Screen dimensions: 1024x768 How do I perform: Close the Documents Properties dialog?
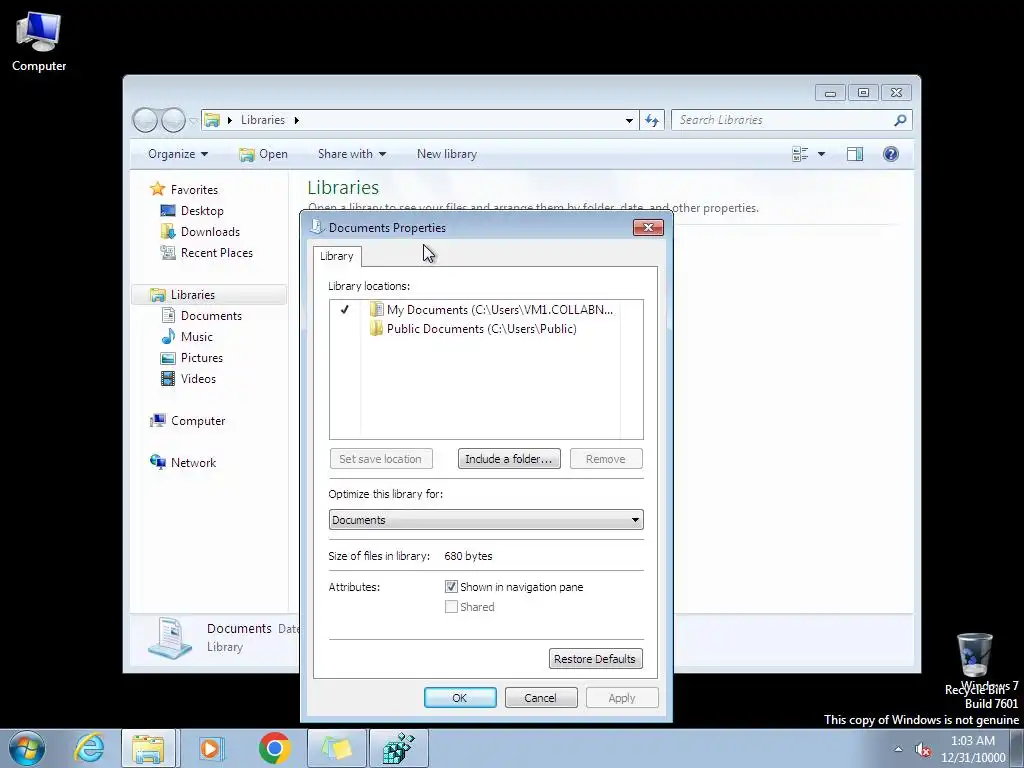648,227
